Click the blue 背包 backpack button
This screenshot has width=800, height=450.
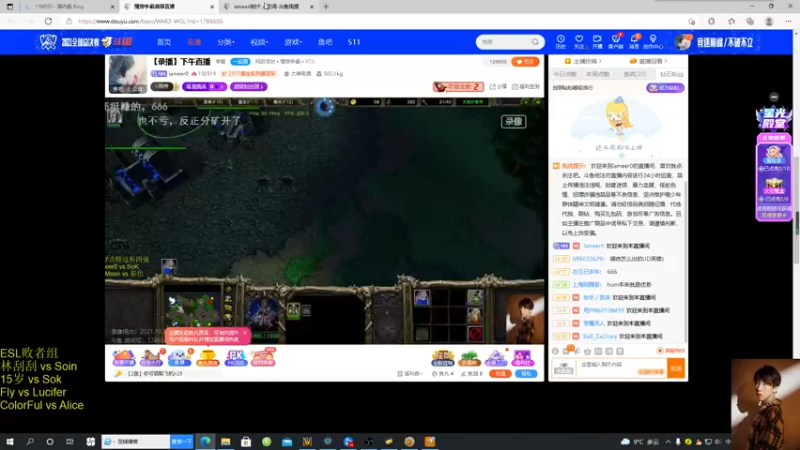coord(526,374)
